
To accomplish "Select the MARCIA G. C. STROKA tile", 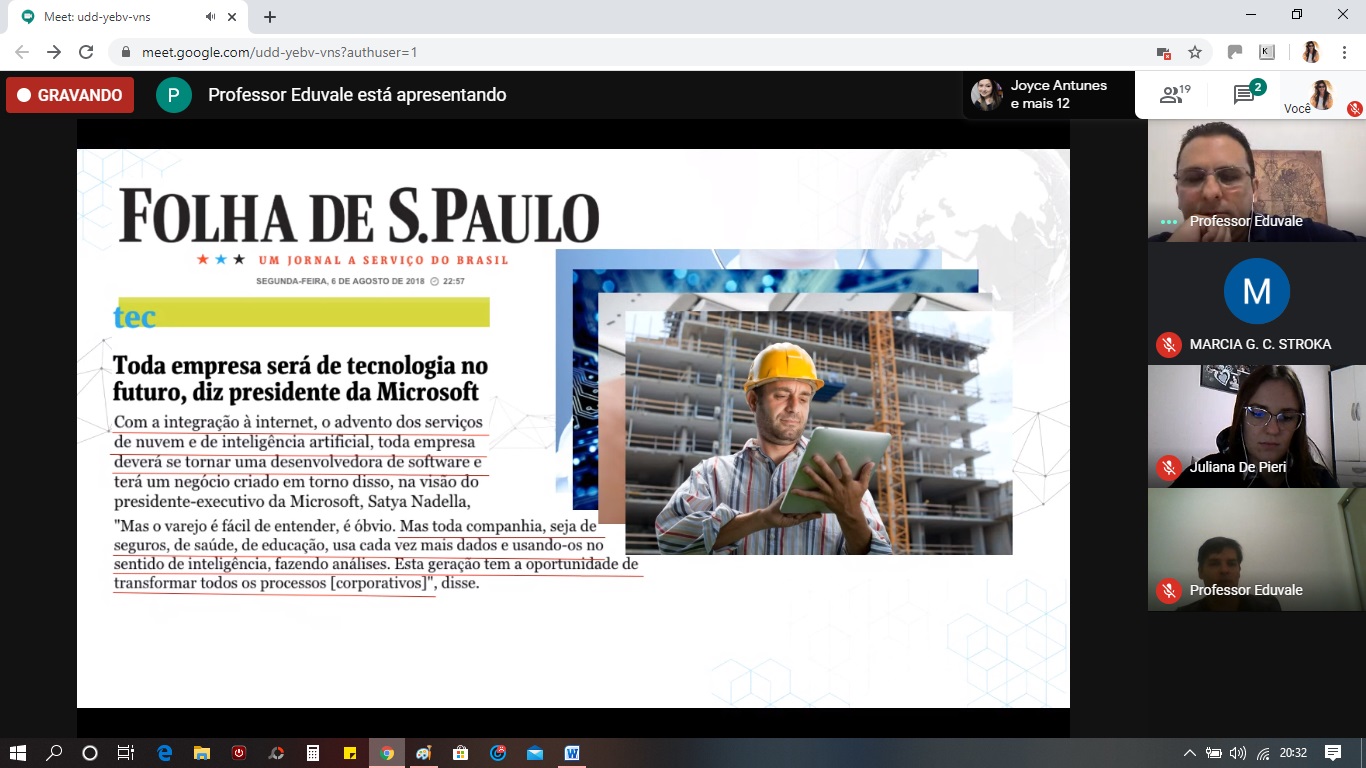I will [1256, 303].
